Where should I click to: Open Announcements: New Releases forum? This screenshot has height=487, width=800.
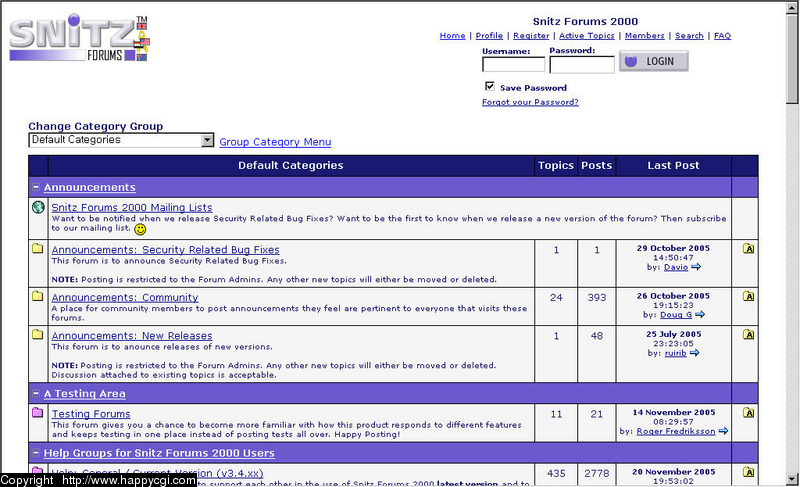click(x=132, y=336)
